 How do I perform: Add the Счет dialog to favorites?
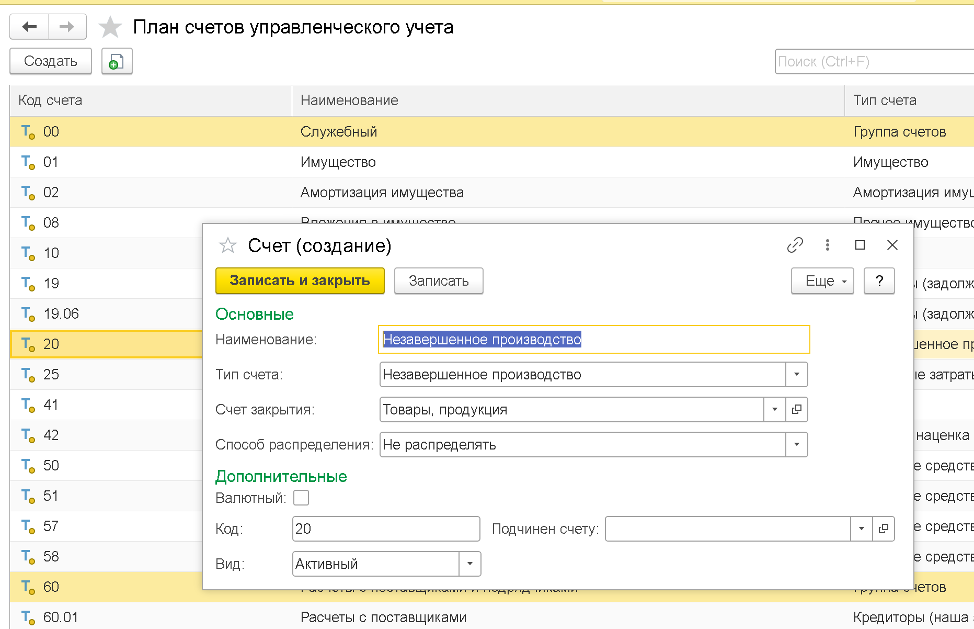(227, 246)
